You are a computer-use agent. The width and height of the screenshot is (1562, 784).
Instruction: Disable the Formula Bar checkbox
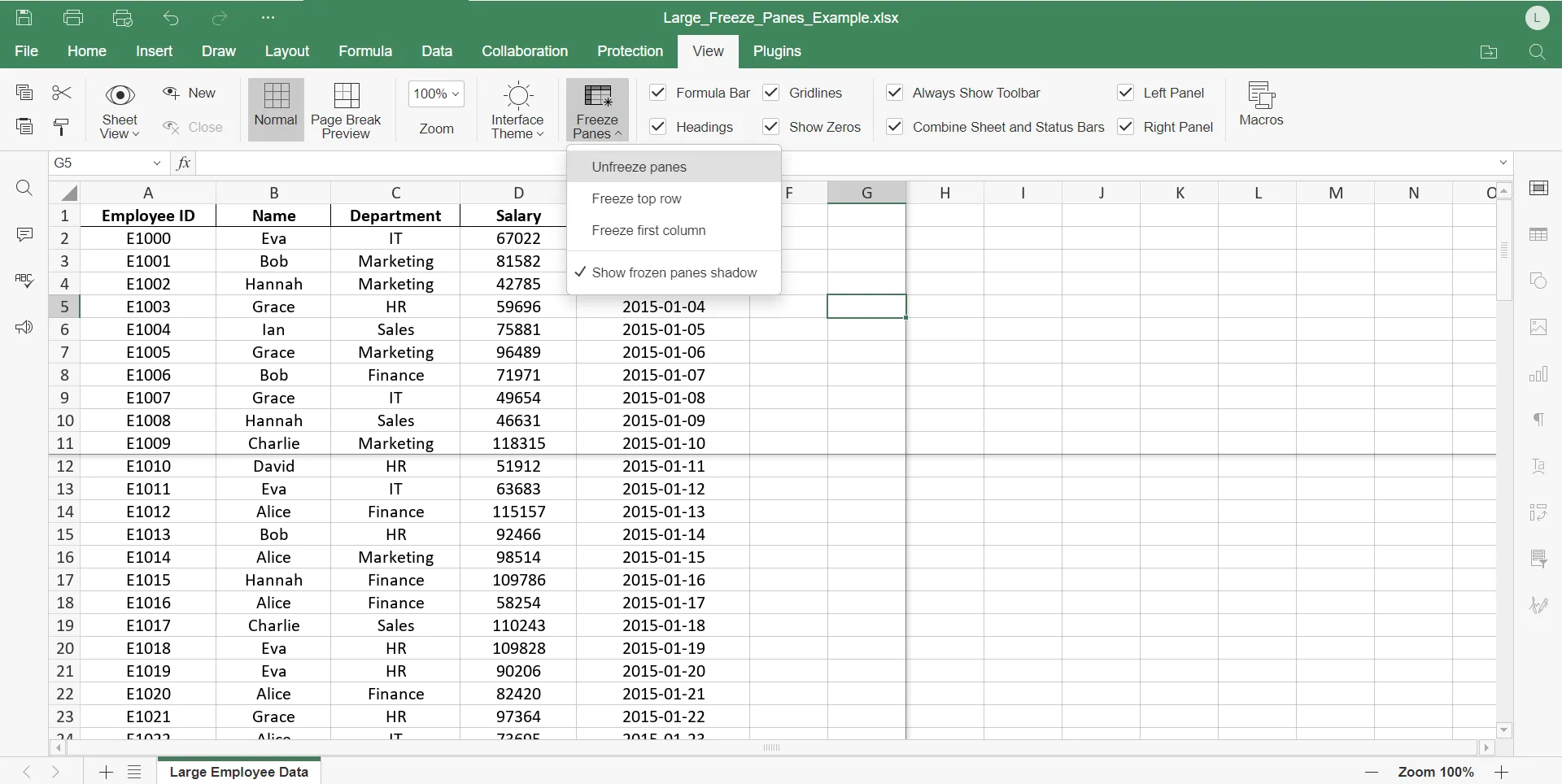click(x=658, y=93)
